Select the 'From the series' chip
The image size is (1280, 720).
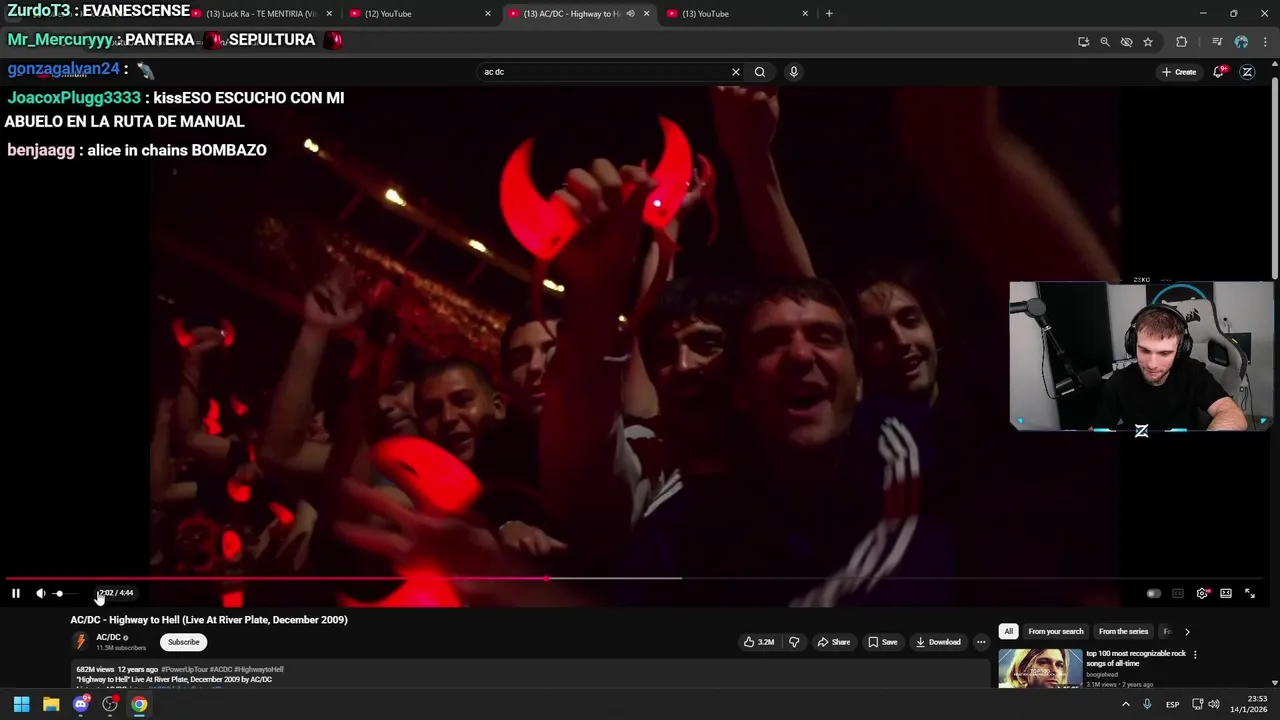click(1123, 632)
